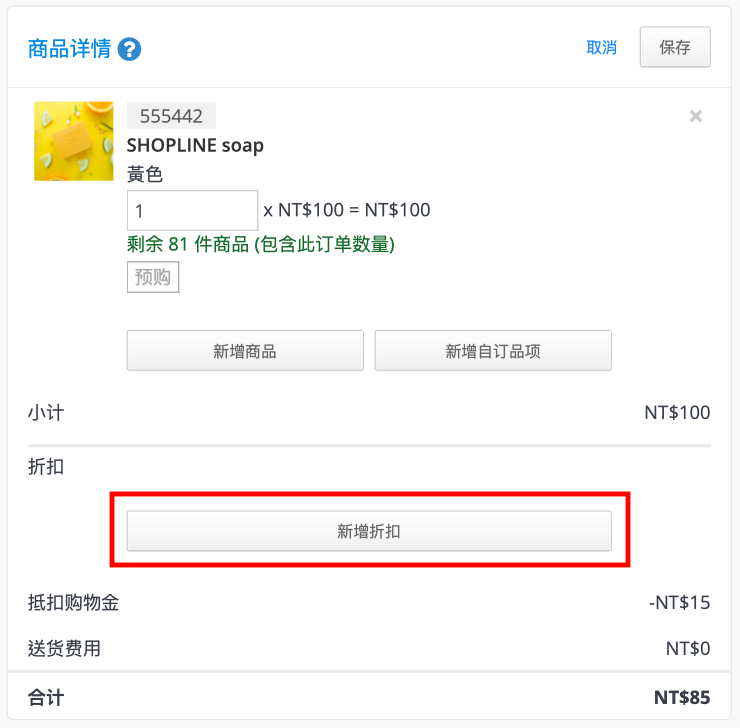Click the 折扣 section label
Screen dimensions: 740x728
click(x=45, y=467)
